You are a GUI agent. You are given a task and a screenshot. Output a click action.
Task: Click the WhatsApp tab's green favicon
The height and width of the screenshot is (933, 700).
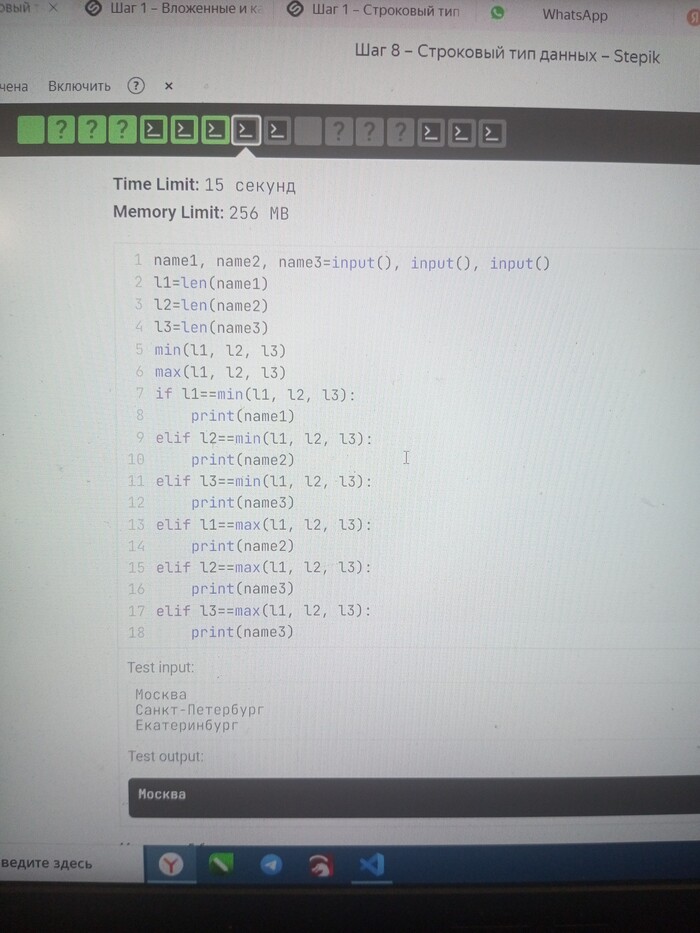click(x=497, y=12)
